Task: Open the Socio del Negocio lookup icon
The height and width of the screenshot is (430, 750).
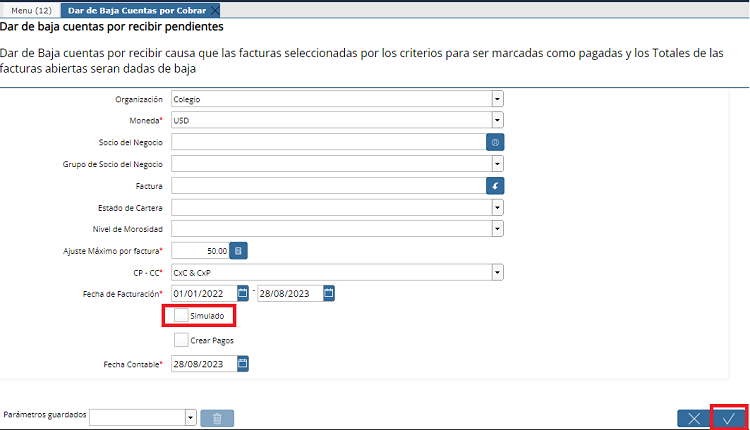Action: 495,142
